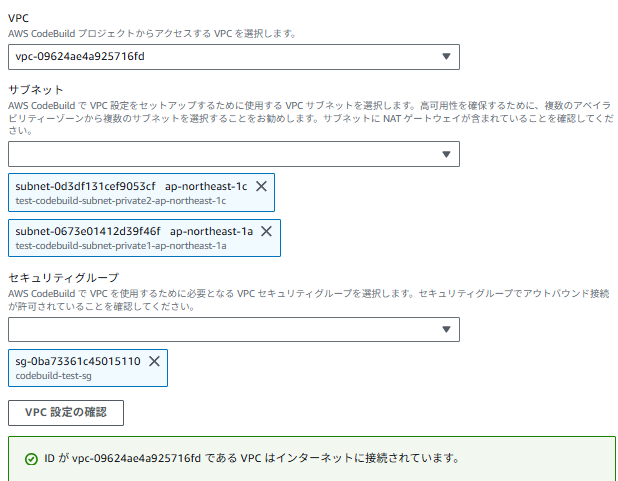The width and height of the screenshot is (618, 481).
Task: Click the codebuild-test-sg description text
Action: click(x=54, y=375)
